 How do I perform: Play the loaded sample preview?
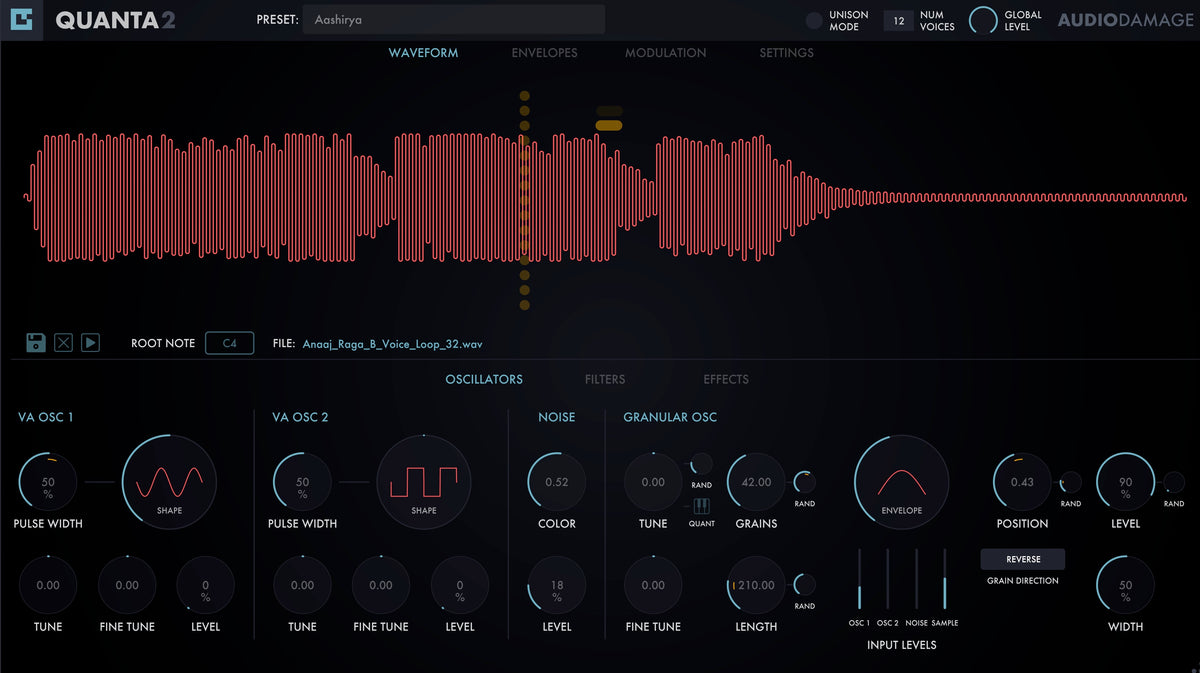(90, 343)
